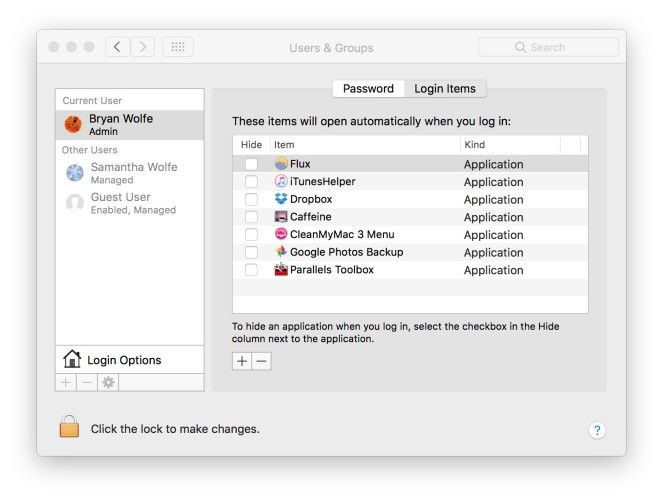Click the lock icon to make changes
Viewport: 663px width, 500px height.
[x=69, y=427]
